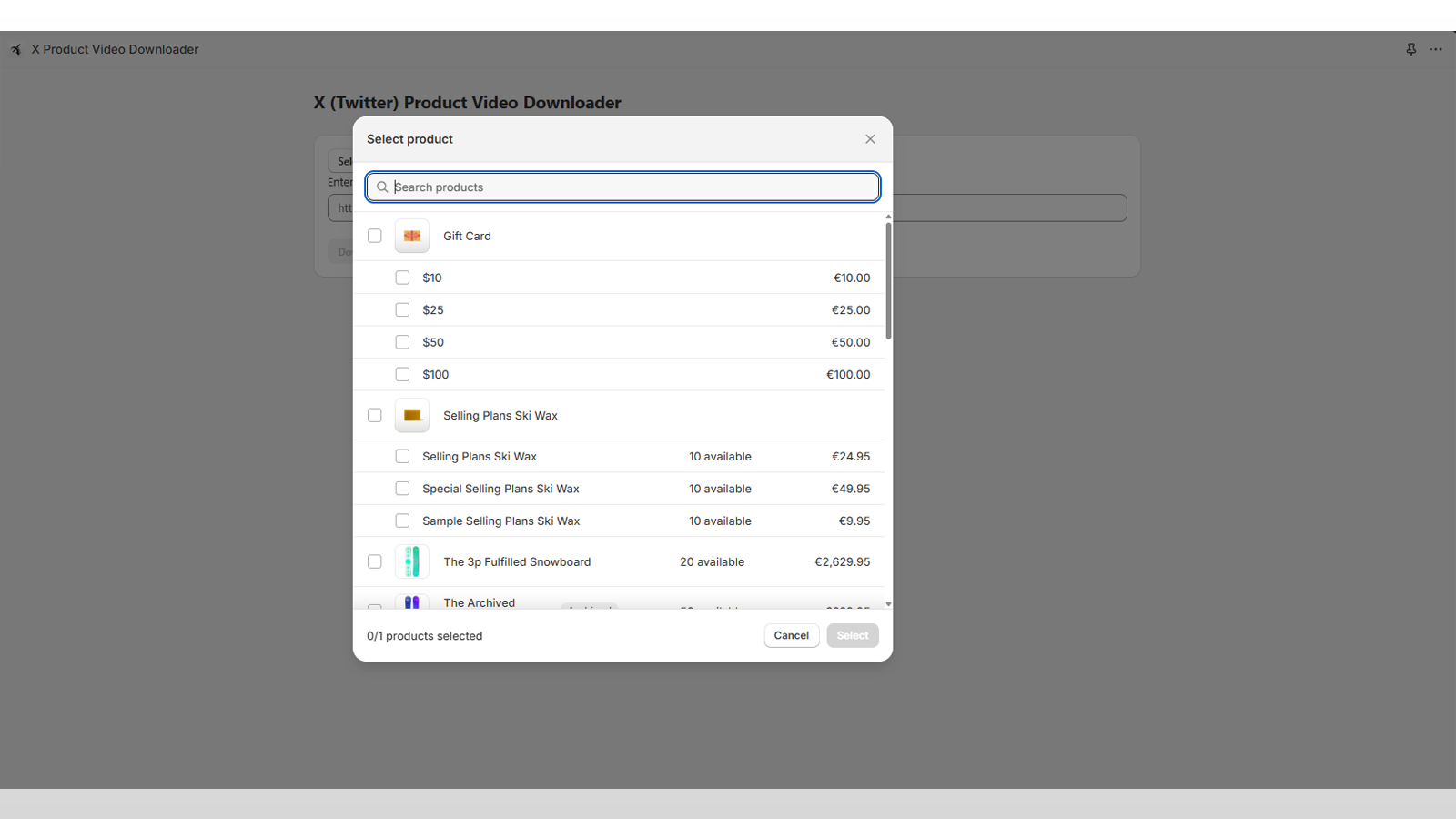This screenshot has width=1456, height=819.
Task: Click the Selling Plans Ski Wax thumbnail
Action: click(x=412, y=416)
